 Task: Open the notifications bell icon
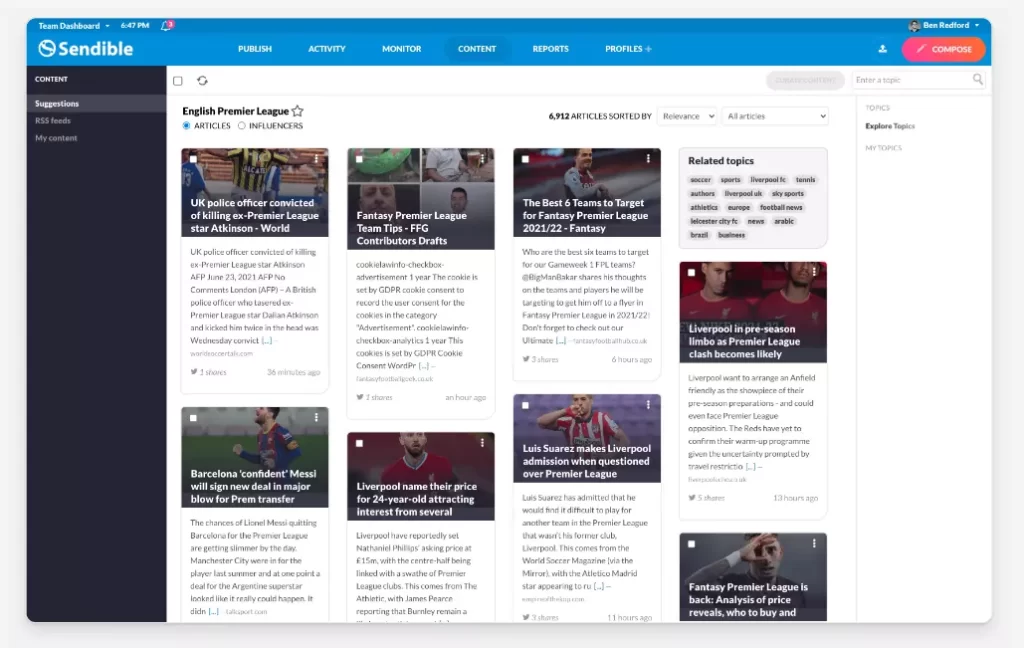(167, 25)
